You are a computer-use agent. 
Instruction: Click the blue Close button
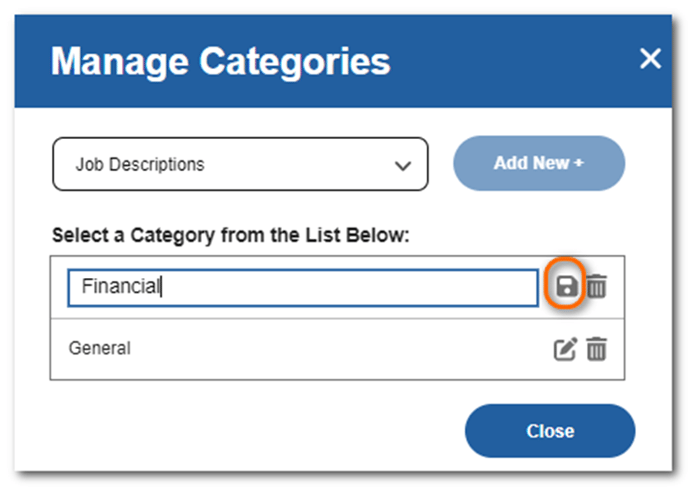coord(550,431)
